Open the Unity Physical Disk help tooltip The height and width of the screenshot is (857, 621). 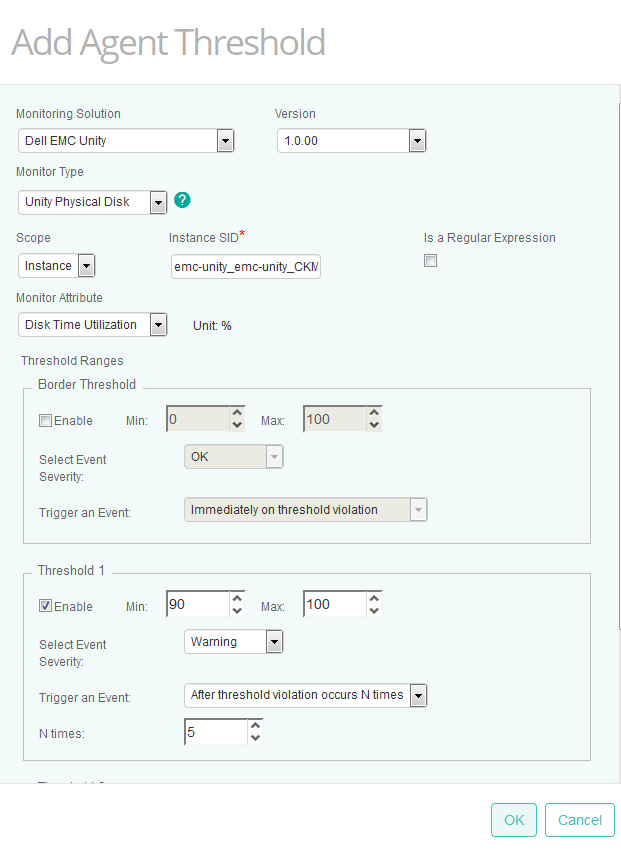[182, 200]
